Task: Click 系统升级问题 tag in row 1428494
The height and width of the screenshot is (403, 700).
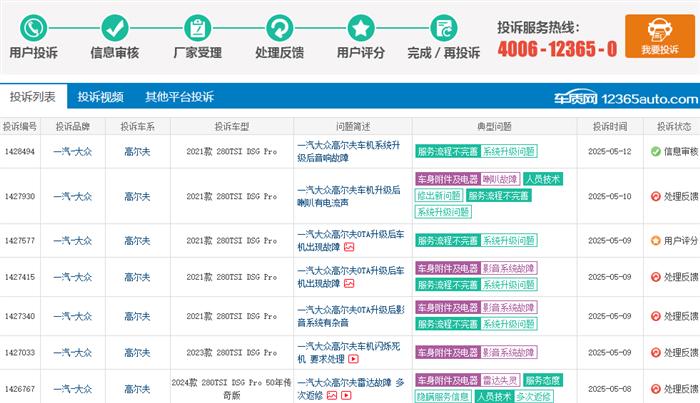Action: 509,151
